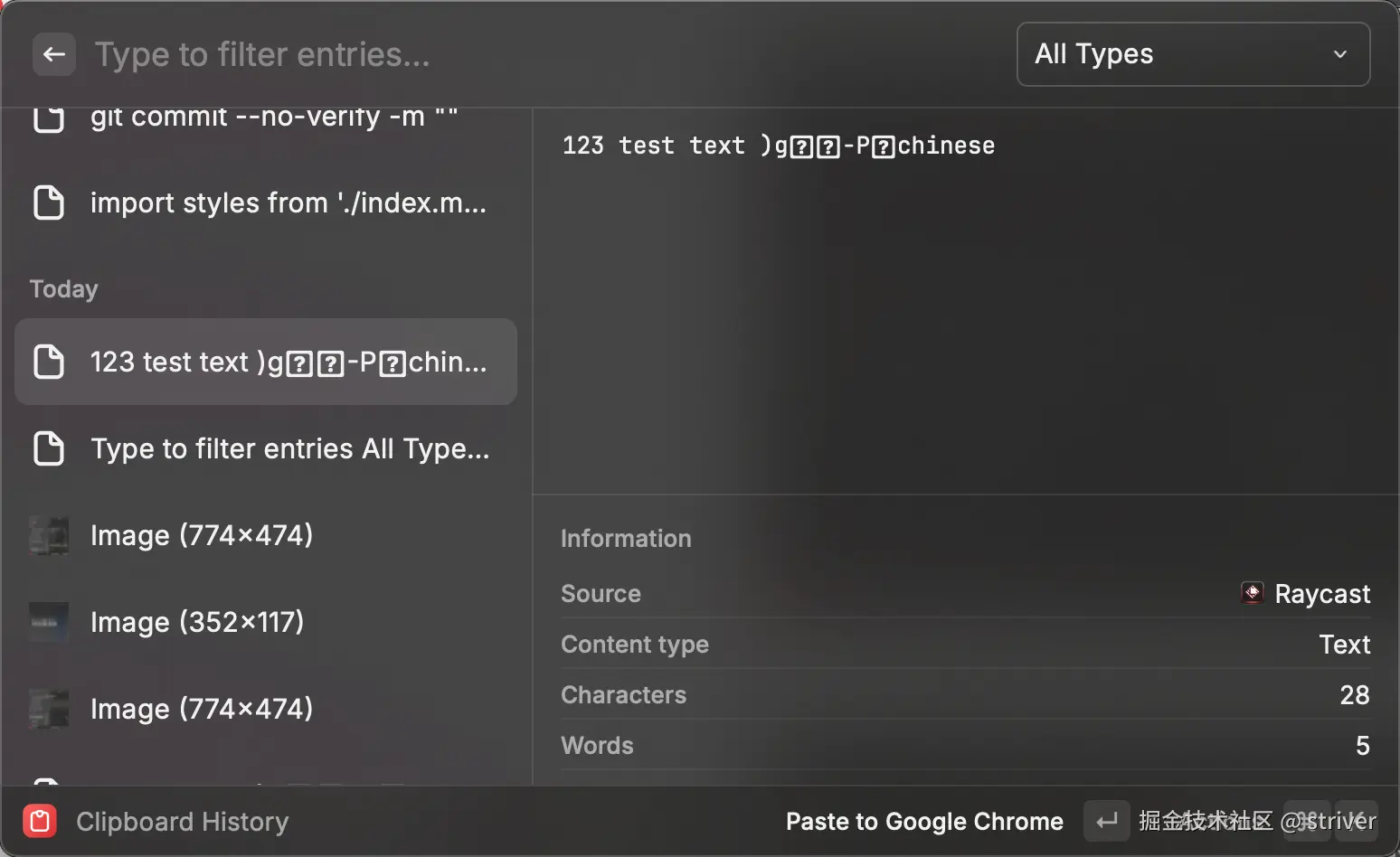Click the Raycast source value
The width and height of the screenshot is (1400, 857).
(1322, 594)
